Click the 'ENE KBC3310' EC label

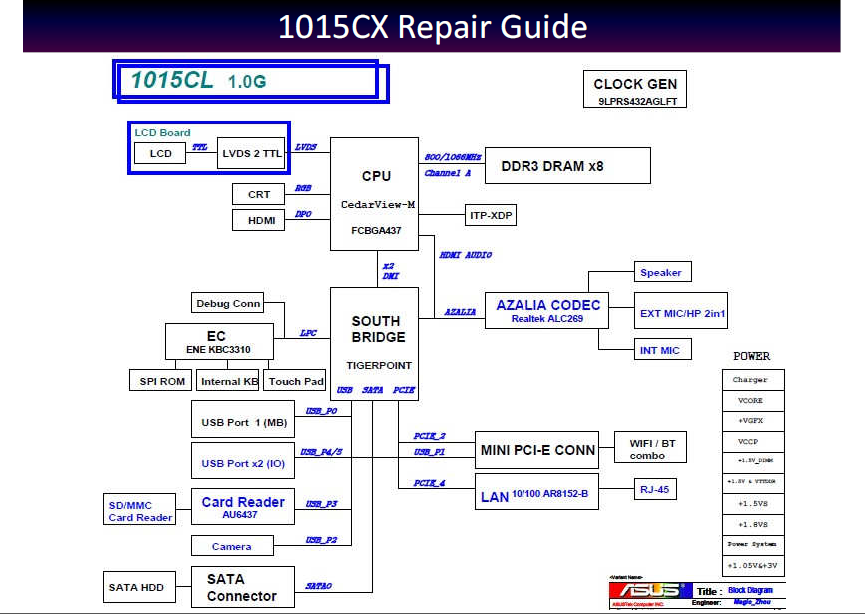pos(218,350)
